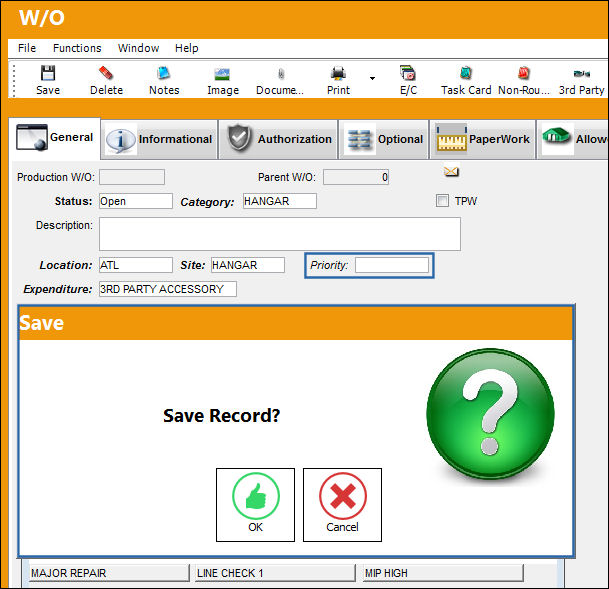Click the empty Priority field
Viewport: 609px width, 589px height.
tap(392, 265)
